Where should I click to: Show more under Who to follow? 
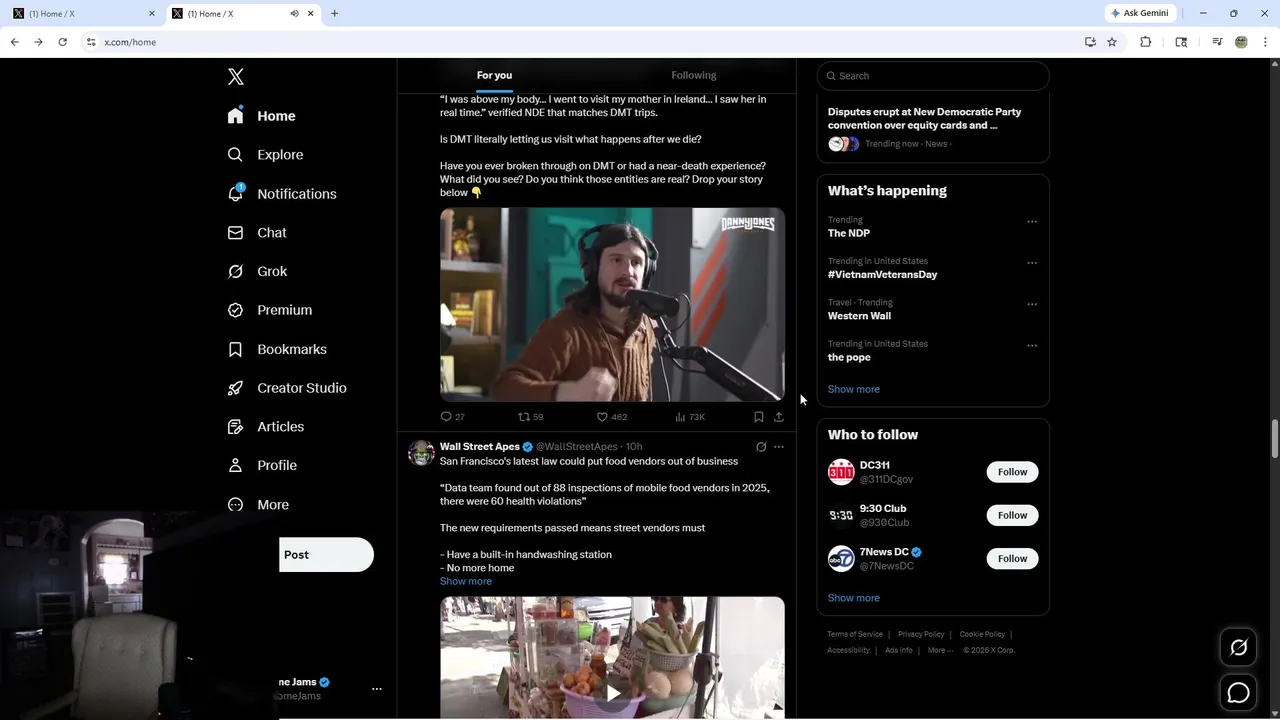[x=854, y=598]
